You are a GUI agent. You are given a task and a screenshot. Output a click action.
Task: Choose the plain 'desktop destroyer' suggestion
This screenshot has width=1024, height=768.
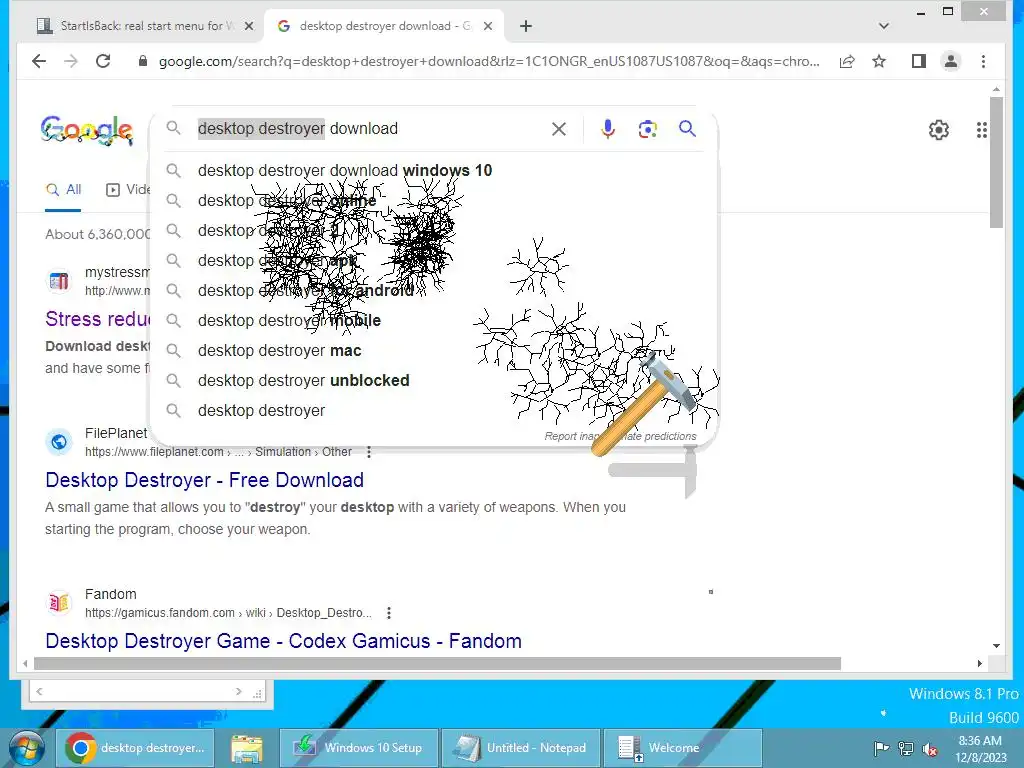pos(261,411)
